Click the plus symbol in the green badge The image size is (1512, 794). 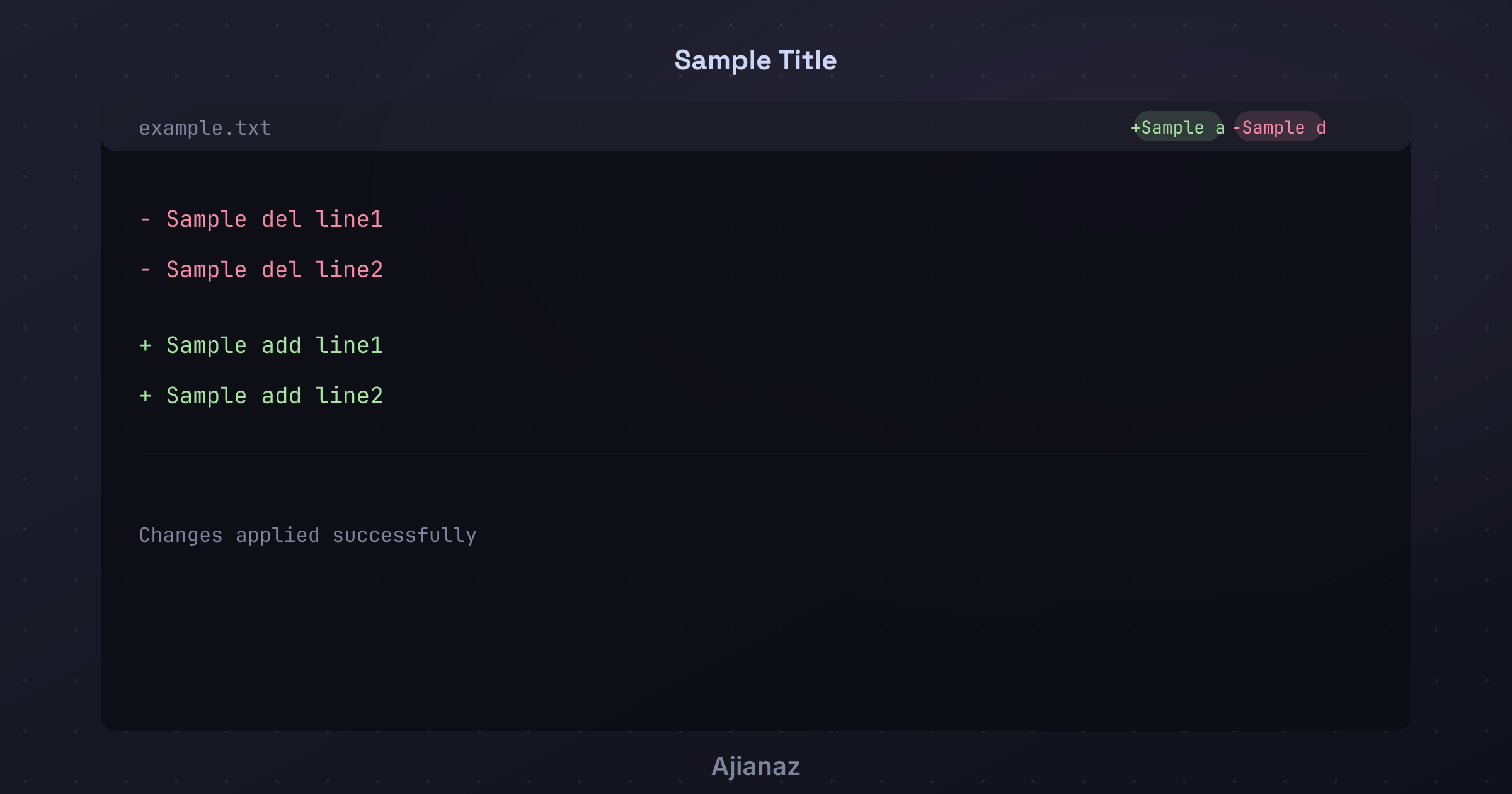(x=1136, y=128)
